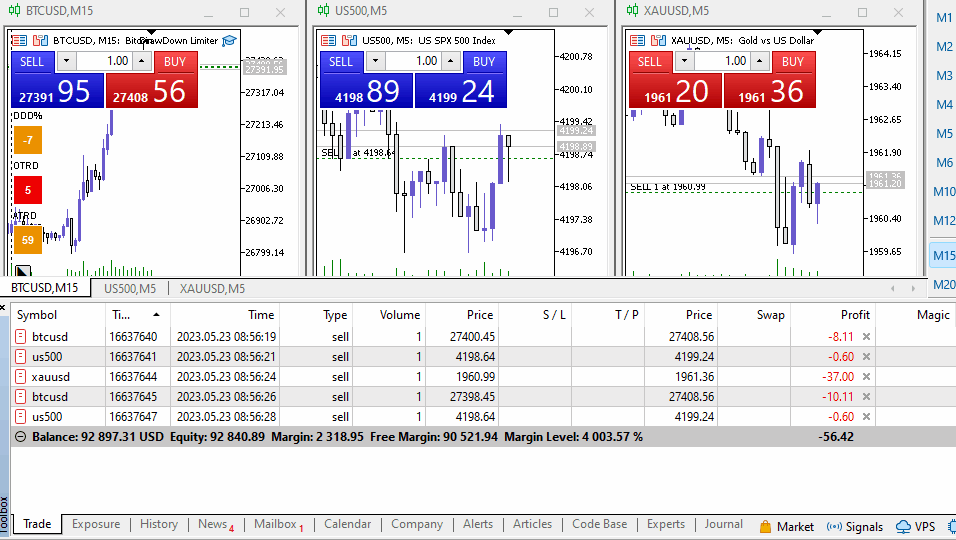Click depth of market icon on US500 chart
Image resolution: width=956 pixels, height=540 pixels.
coord(349,40)
